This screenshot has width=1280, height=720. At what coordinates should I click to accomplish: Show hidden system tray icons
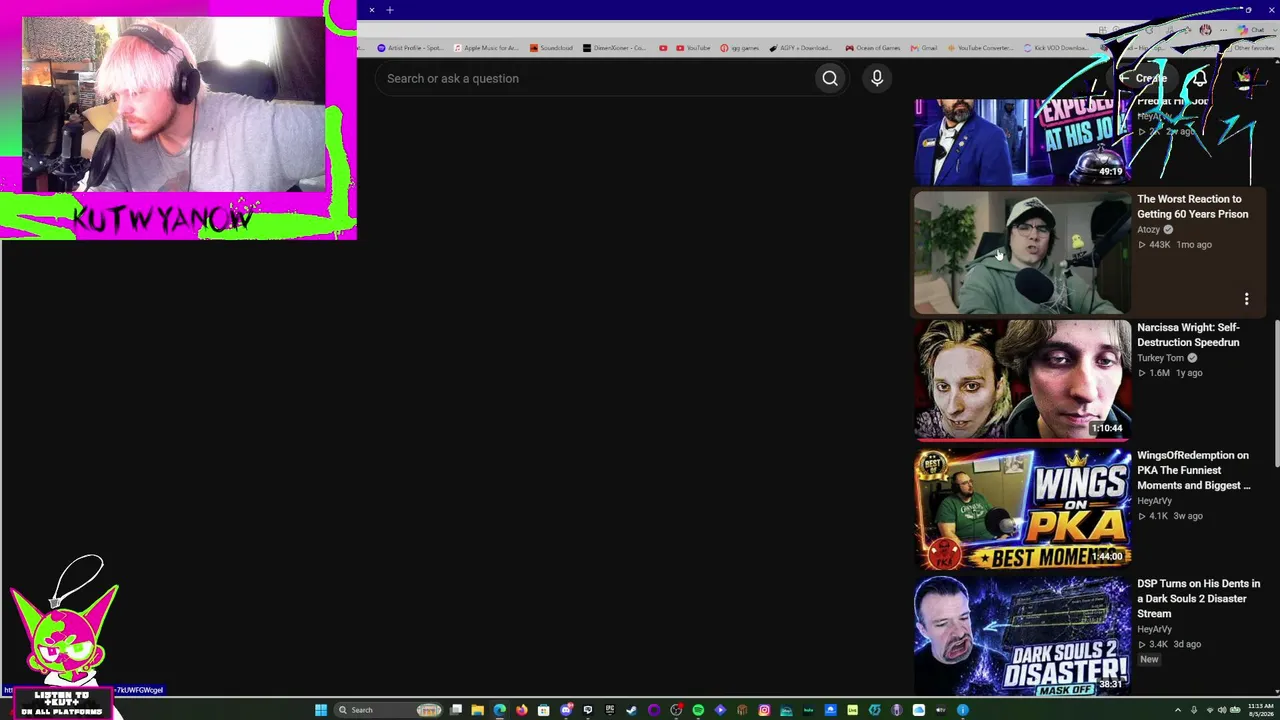pyautogui.click(x=1177, y=710)
